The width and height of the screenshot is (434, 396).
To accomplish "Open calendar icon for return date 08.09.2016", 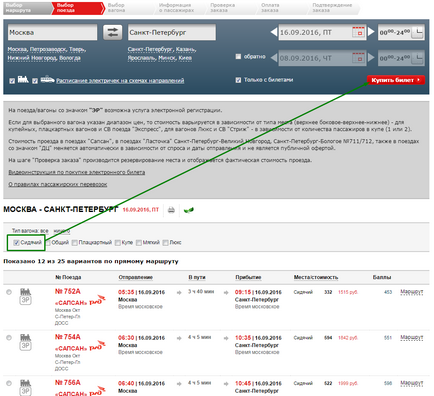I will pos(358,58).
